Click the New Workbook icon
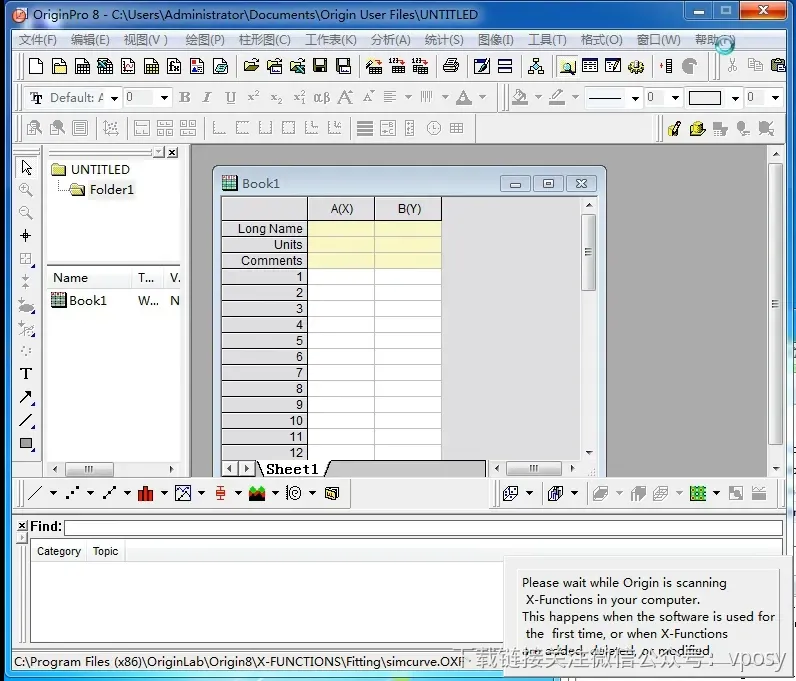 pyautogui.click(x=82, y=66)
